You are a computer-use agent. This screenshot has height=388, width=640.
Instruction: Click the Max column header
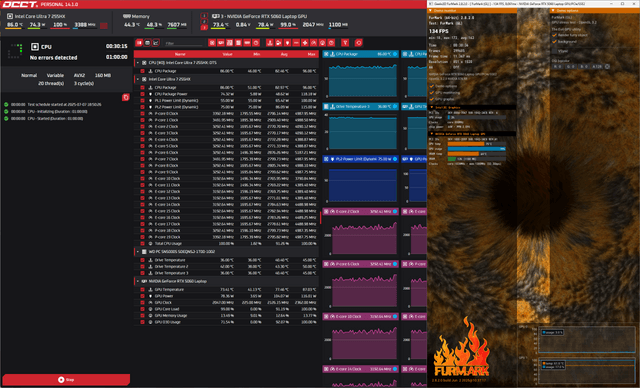(x=311, y=54)
